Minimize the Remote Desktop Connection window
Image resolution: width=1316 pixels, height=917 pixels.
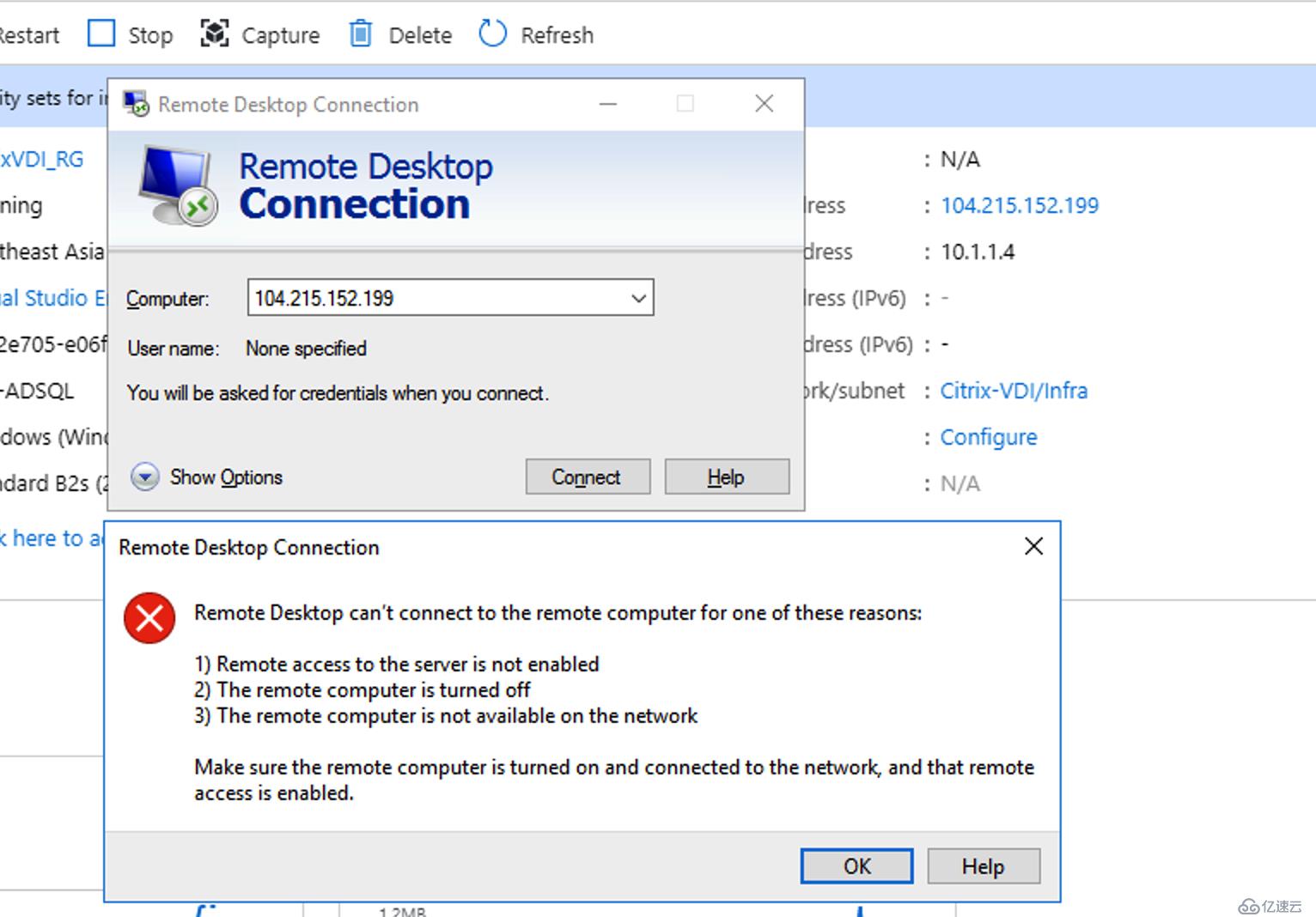click(608, 104)
